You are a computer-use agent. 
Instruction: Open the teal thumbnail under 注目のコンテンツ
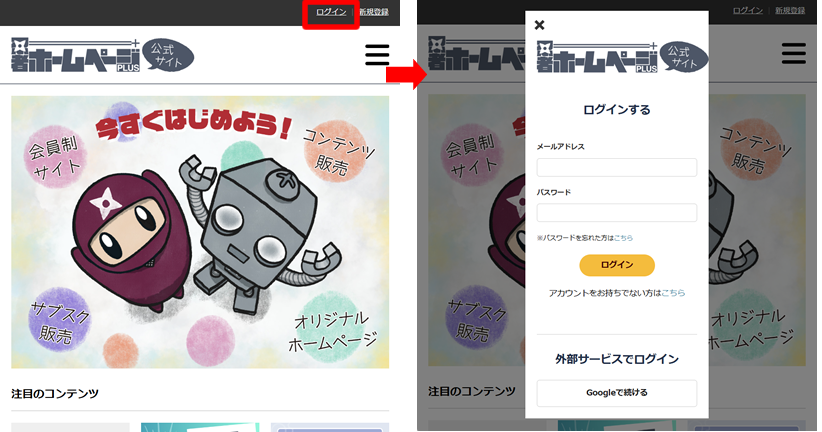(199, 427)
